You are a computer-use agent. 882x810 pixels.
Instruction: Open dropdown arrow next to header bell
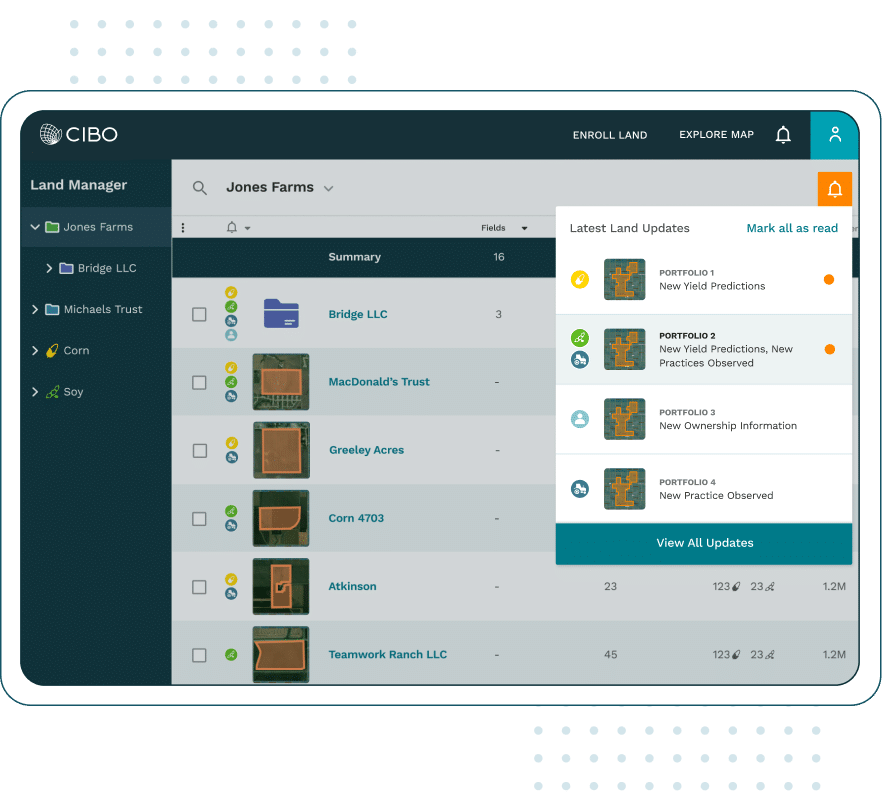coord(248,228)
